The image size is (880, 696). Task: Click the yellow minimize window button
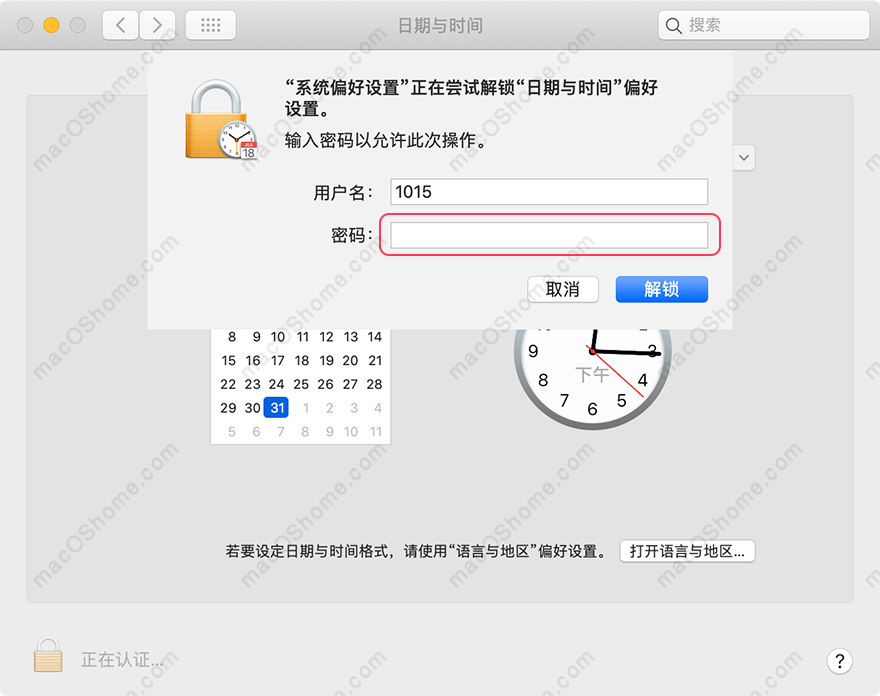point(51,25)
